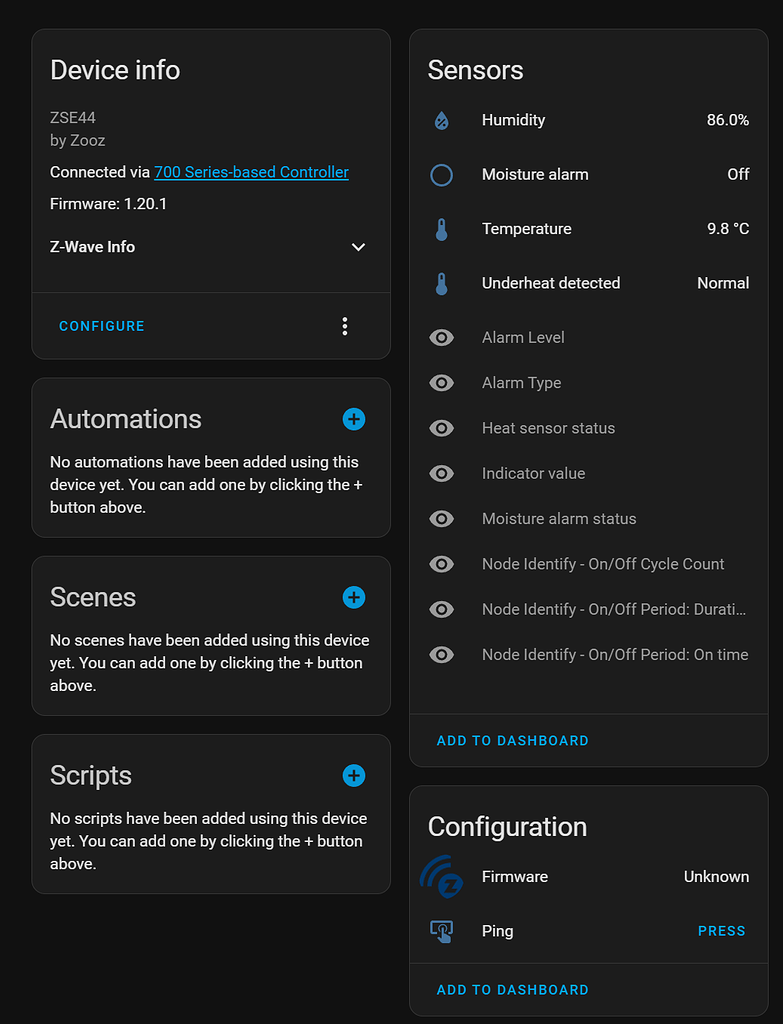Add a new script with plus icon
783x1024 pixels.
(x=353, y=775)
